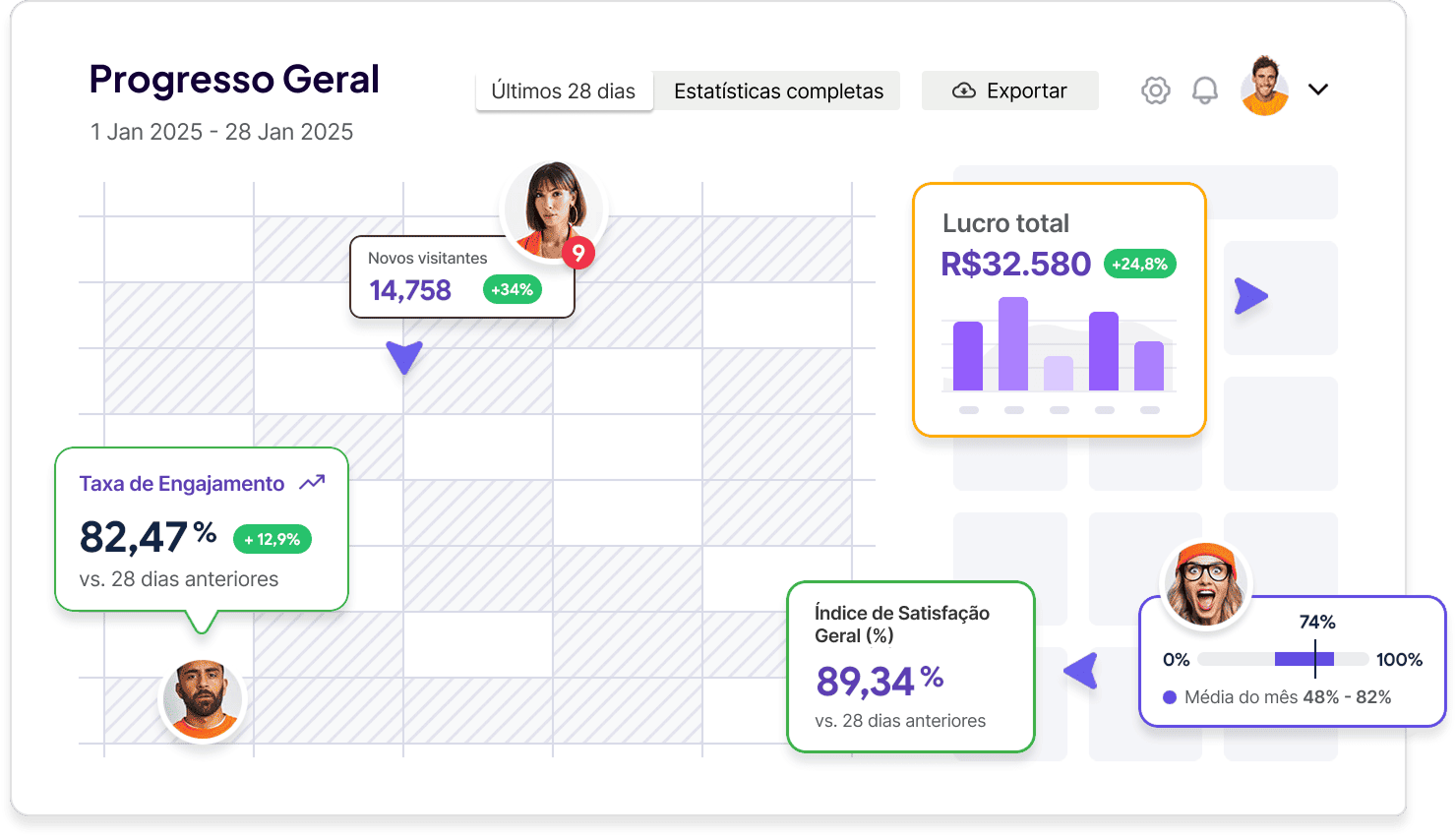Select the purple arrow pointer near Lucro total

[1251, 296]
